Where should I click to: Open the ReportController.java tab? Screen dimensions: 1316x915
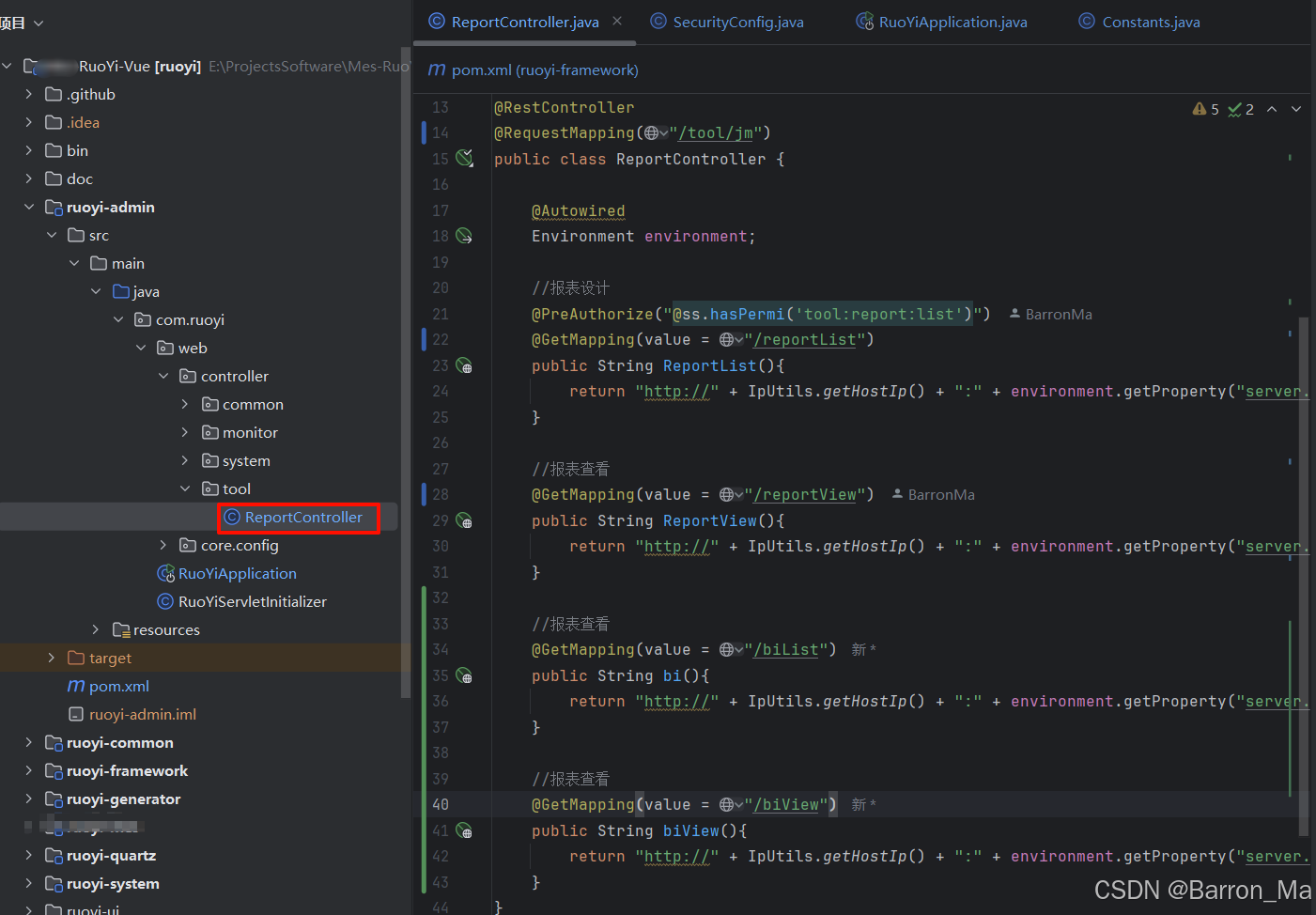point(524,22)
